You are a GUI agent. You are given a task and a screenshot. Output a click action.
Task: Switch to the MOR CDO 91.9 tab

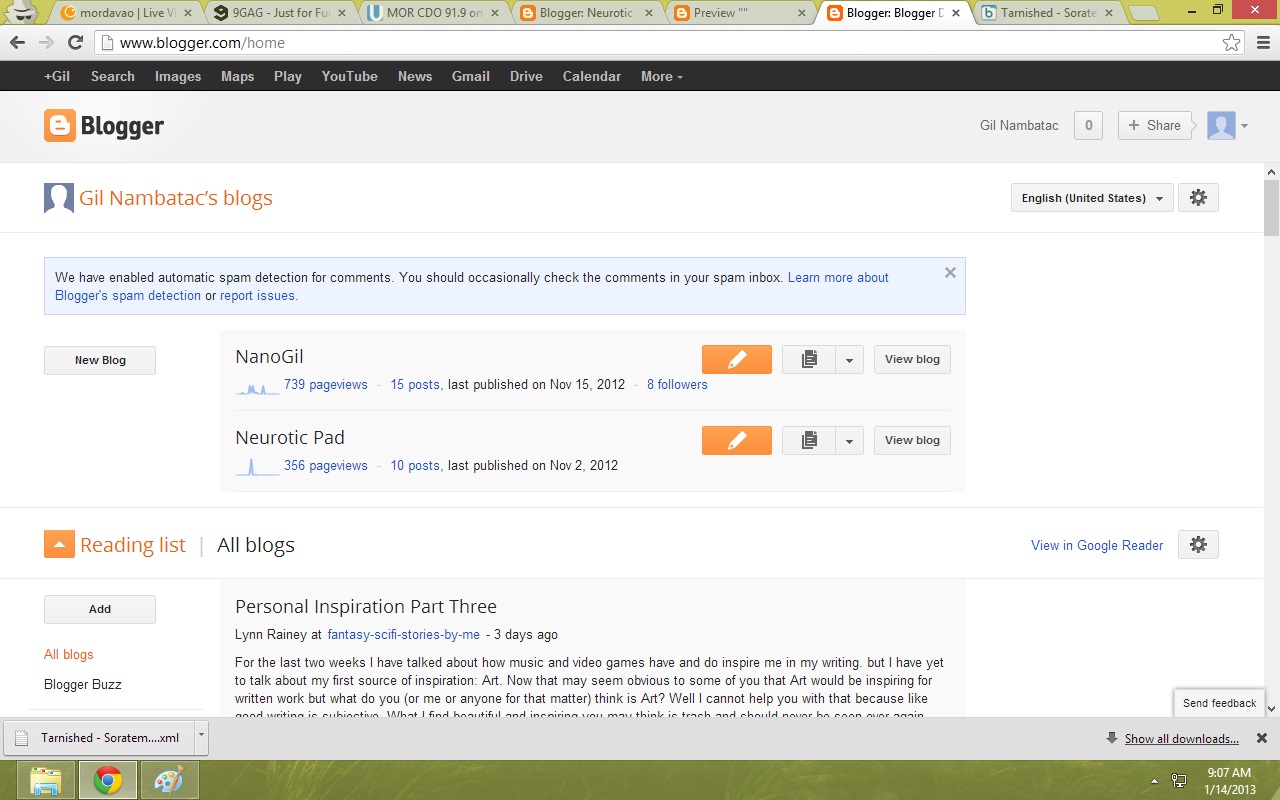point(435,13)
